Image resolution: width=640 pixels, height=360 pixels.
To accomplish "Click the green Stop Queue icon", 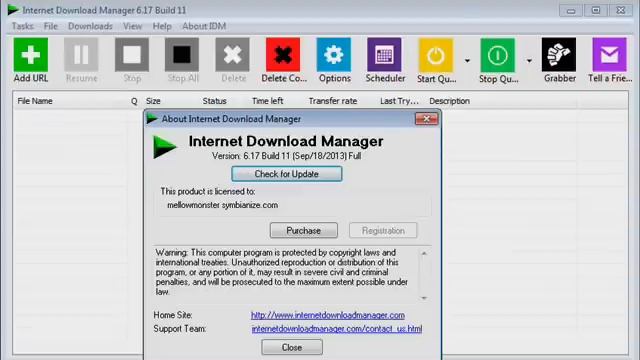I will click(x=498, y=55).
